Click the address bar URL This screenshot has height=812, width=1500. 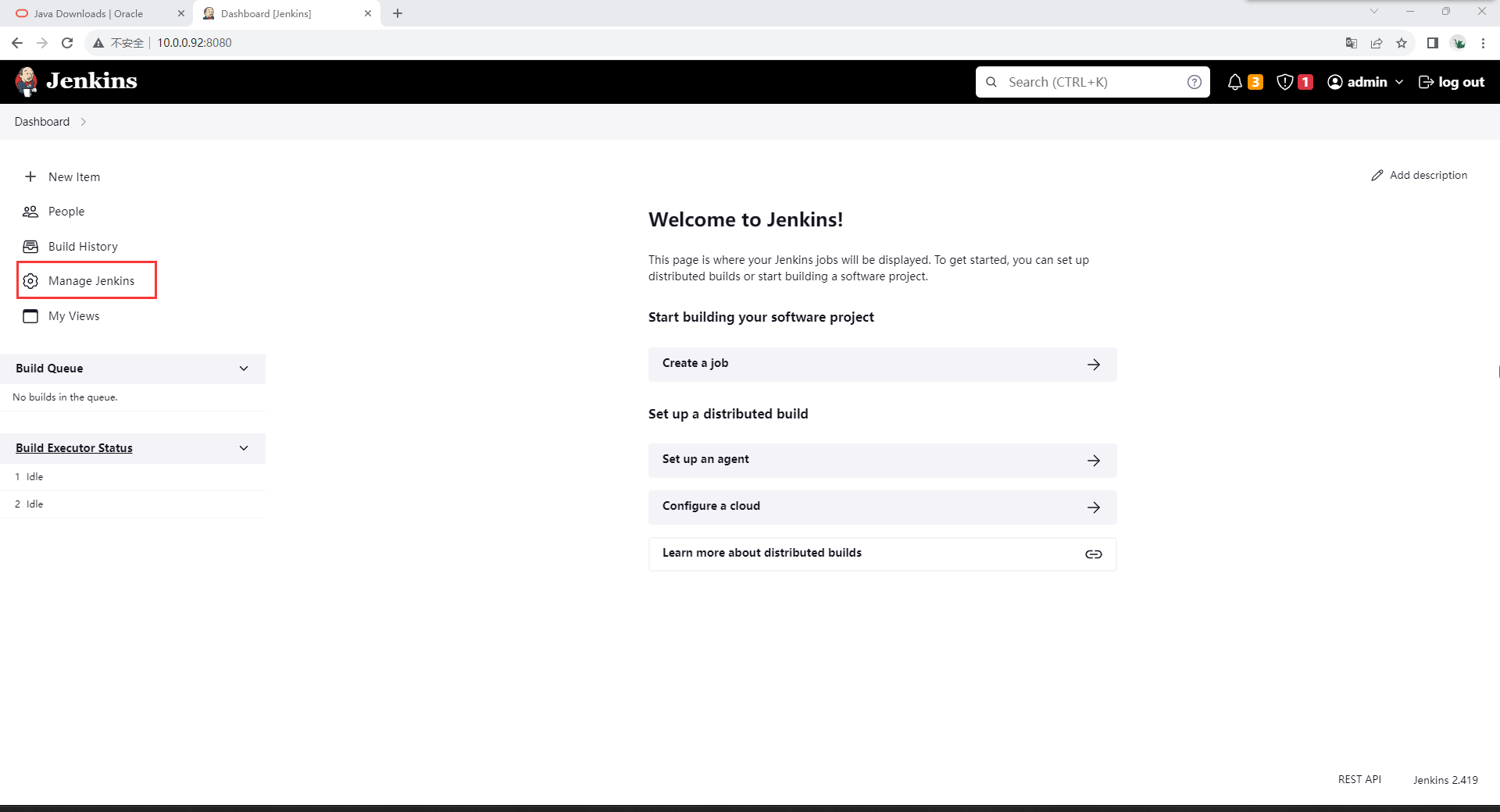(x=195, y=43)
